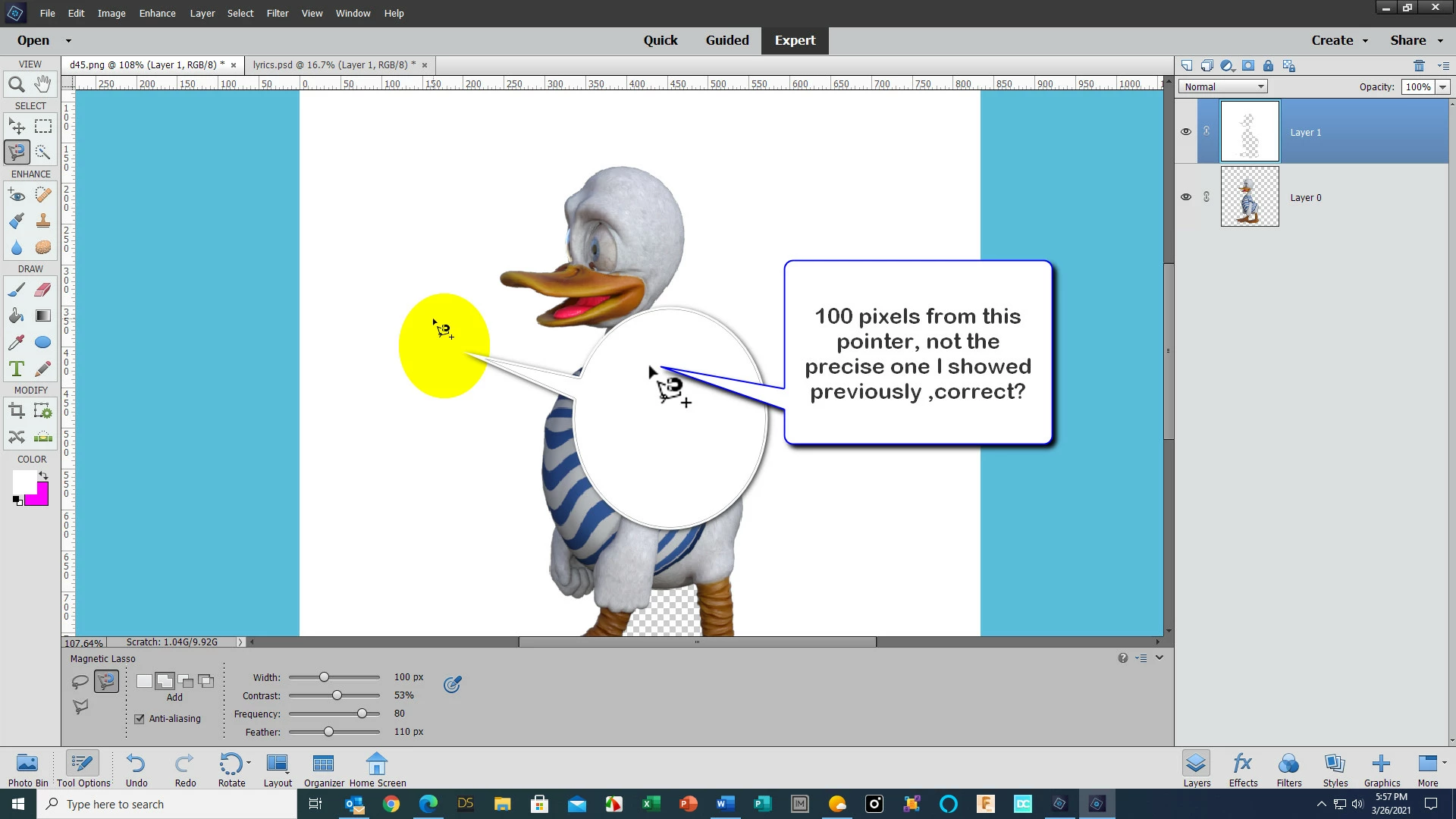The image size is (1456, 819).
Task: Hide Layer 1 visibility eye
Action: click(x=1186, y=132)
